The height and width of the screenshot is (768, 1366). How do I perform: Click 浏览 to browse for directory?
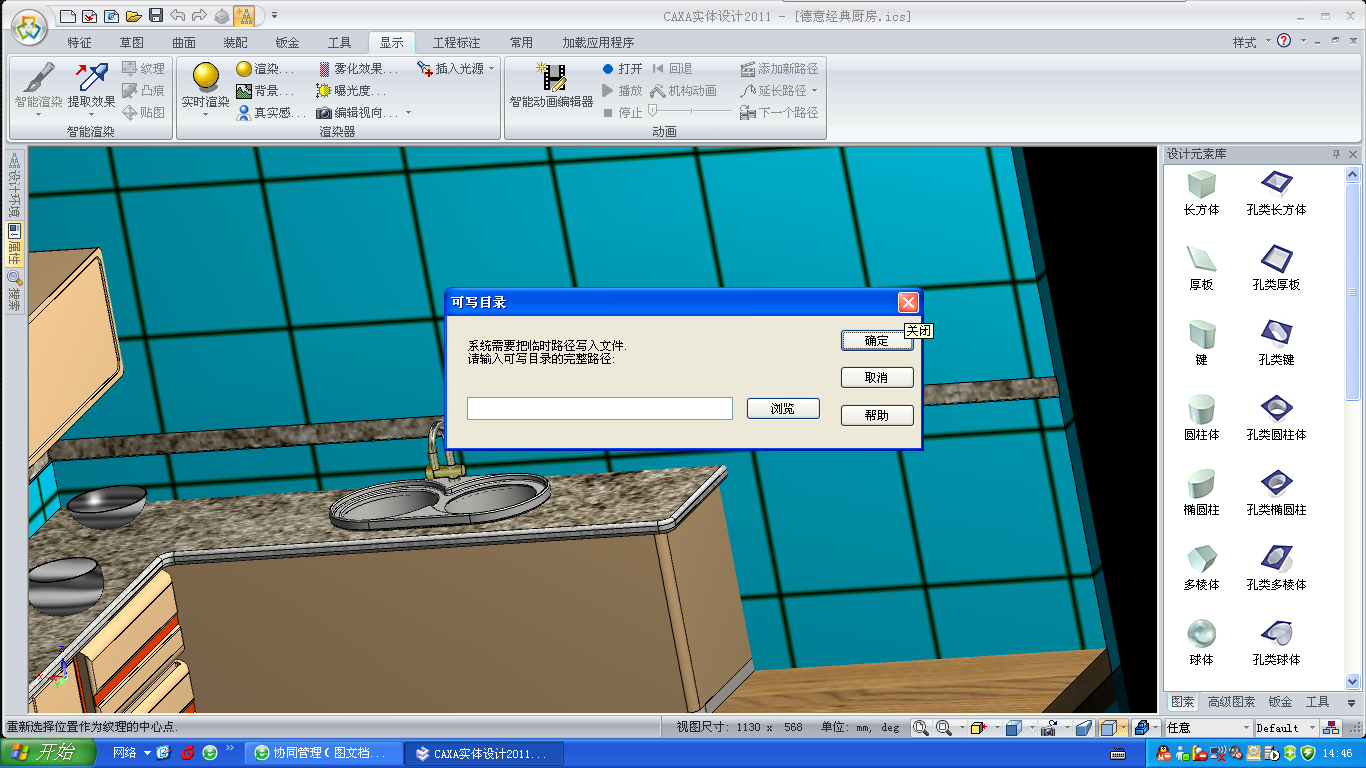pyautogui.click(x=783, y=408)
